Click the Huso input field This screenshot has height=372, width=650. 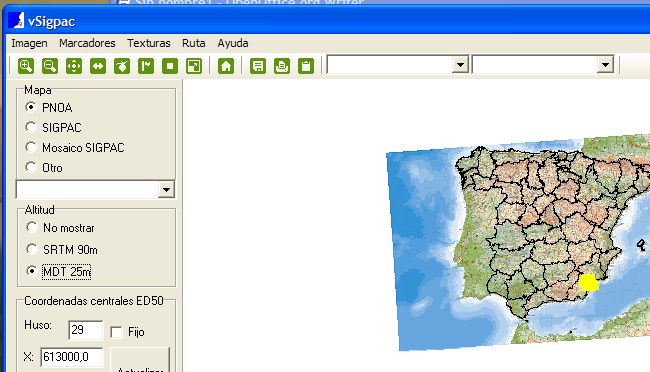point(85,330)
